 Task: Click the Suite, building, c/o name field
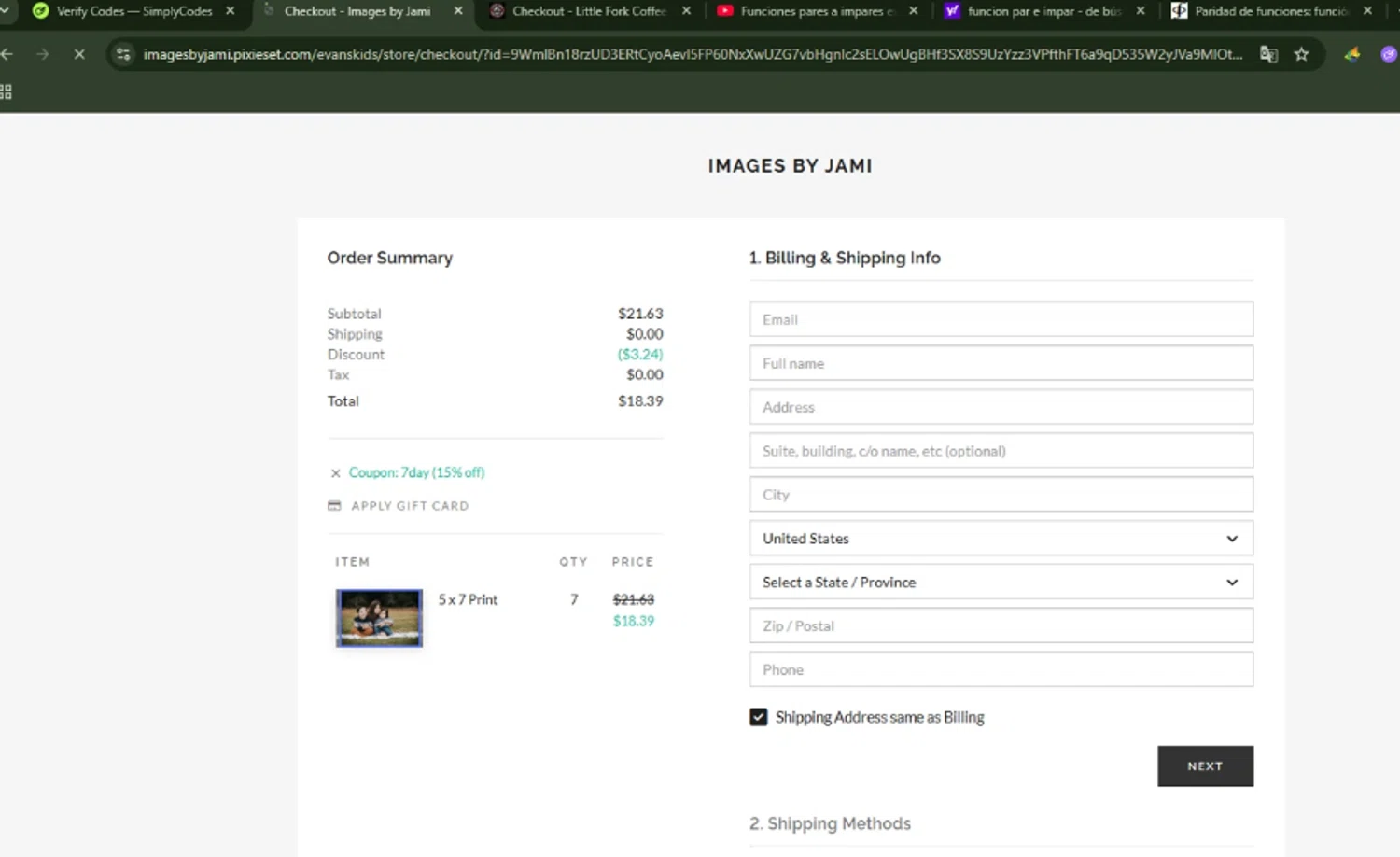click(x=1001, y=451)
